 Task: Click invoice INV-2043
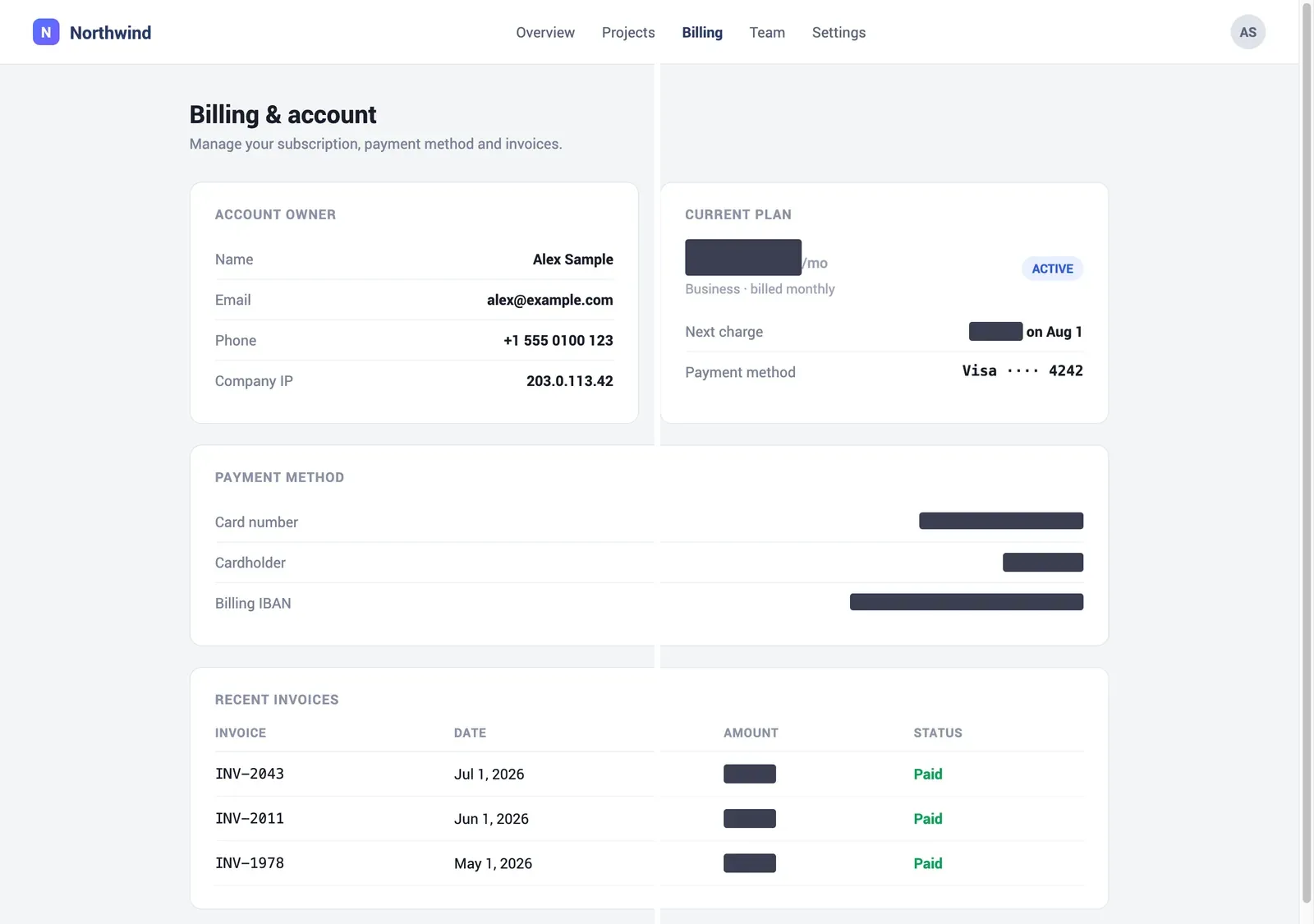coord(250,774)
